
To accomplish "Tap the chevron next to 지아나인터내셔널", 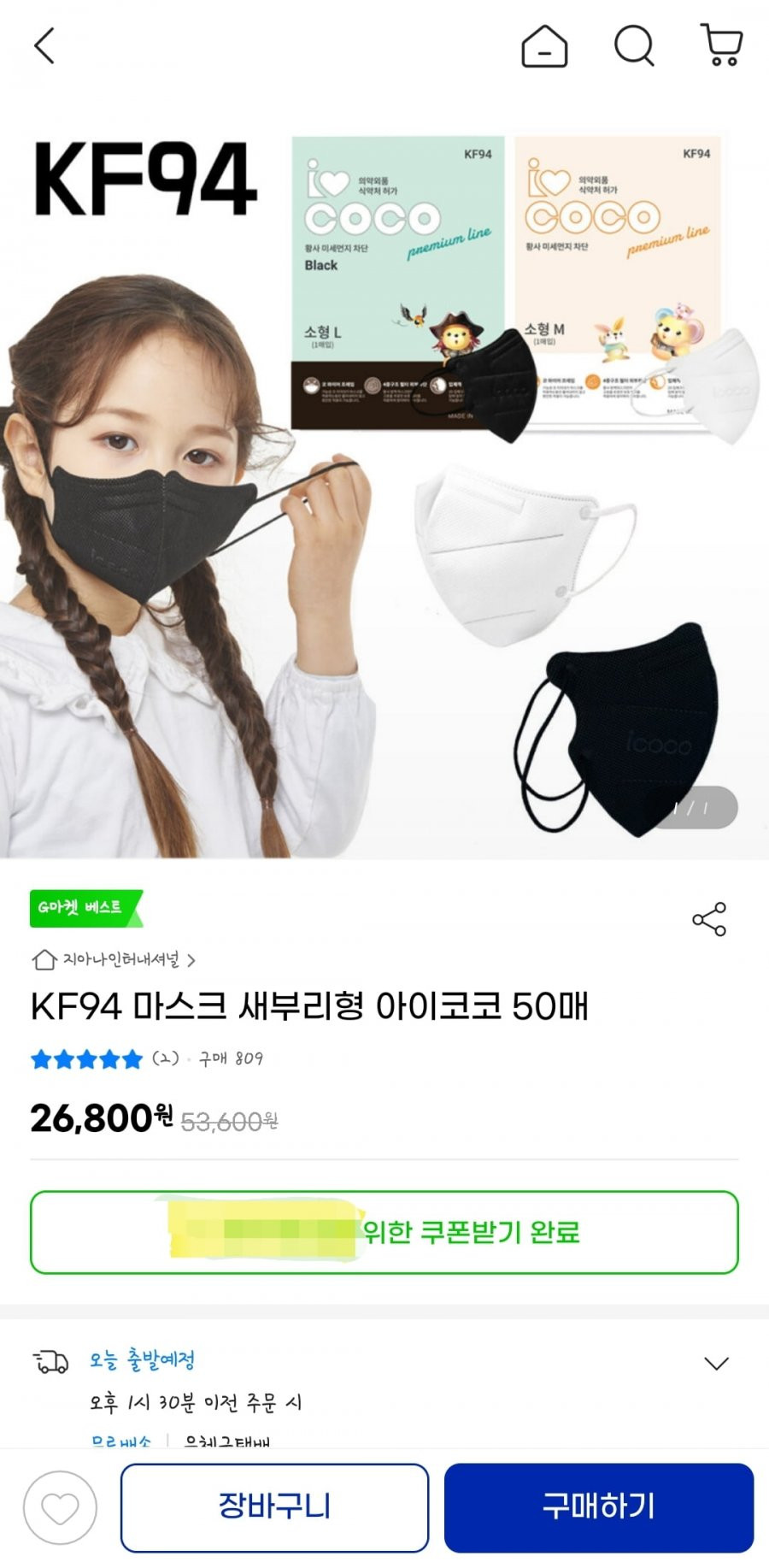I will [x=191, y=960].
